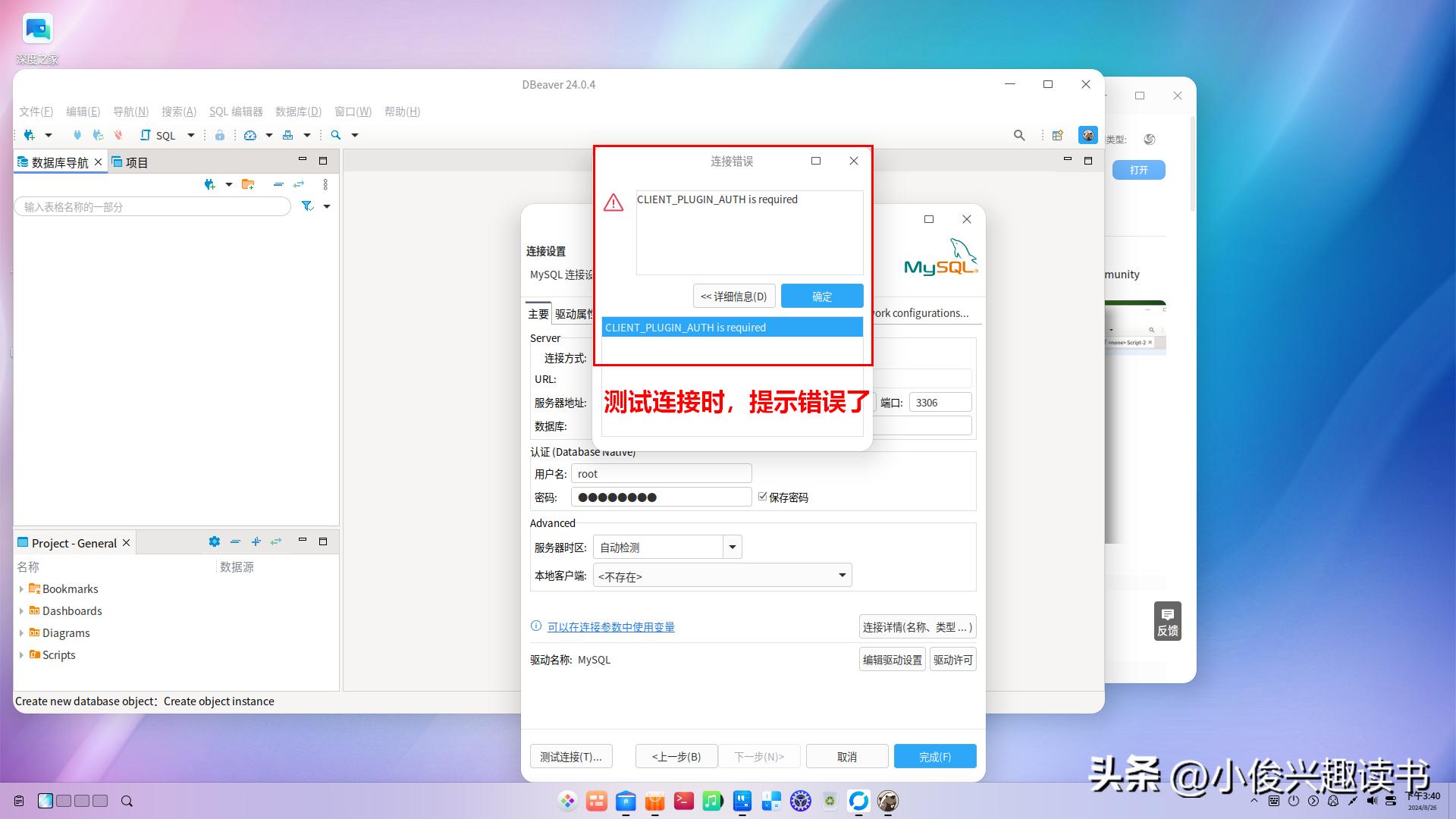The height and width of the screenshot is (819, 1456).
Task: Click collapse all icon in Project panel
Action: click(x=235, y=541)
